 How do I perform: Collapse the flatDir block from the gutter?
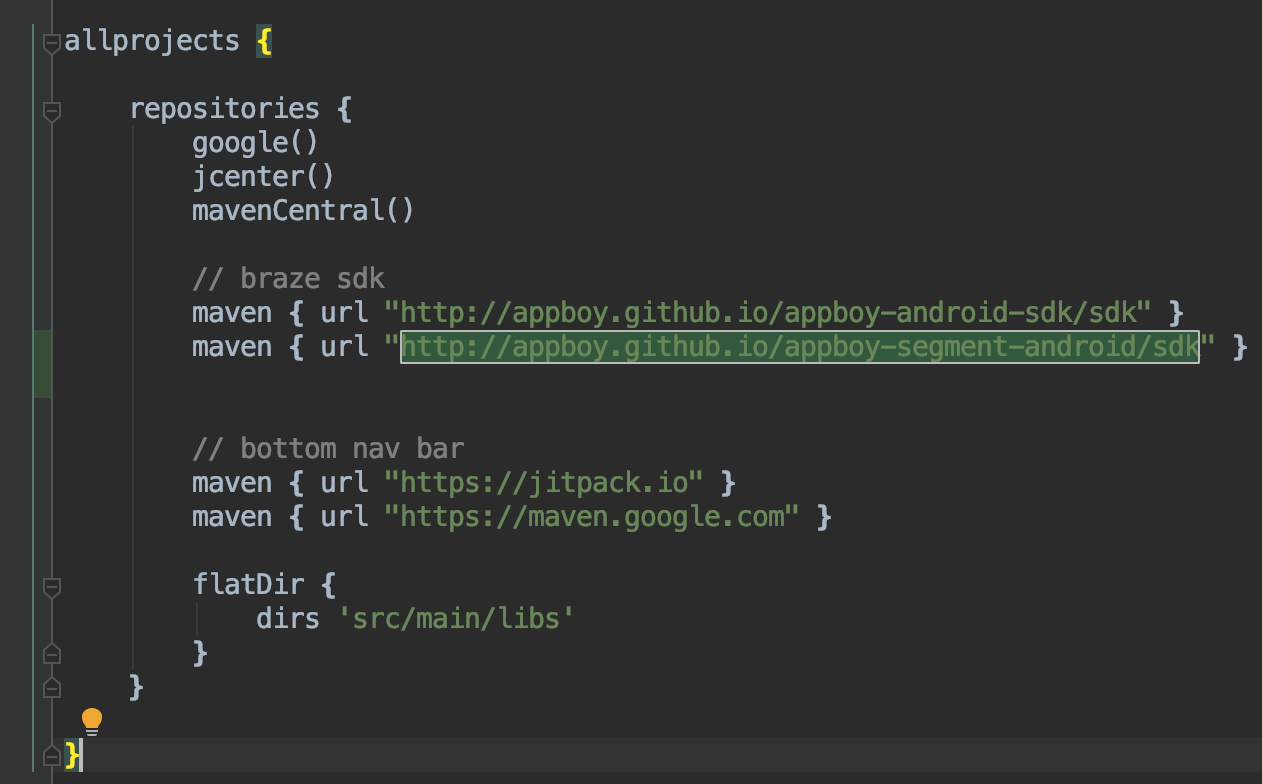point(51,589)
